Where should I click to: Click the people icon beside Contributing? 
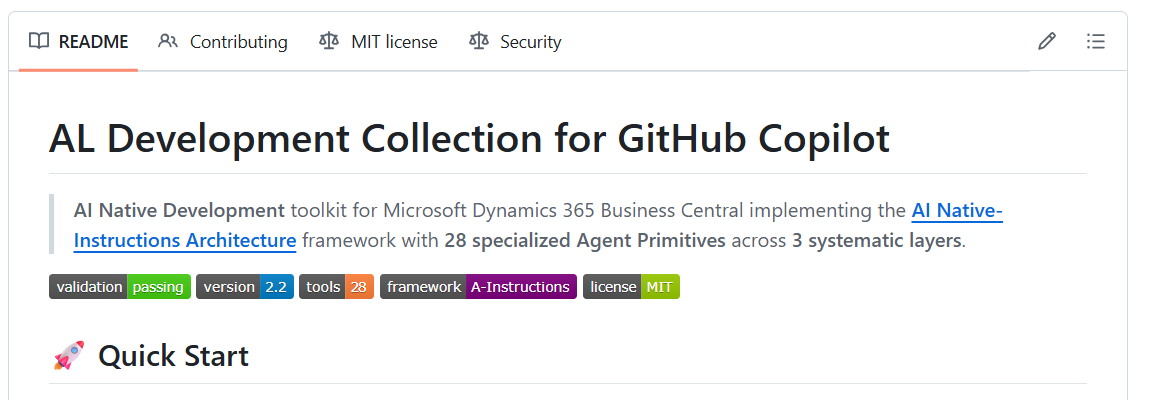168,41
